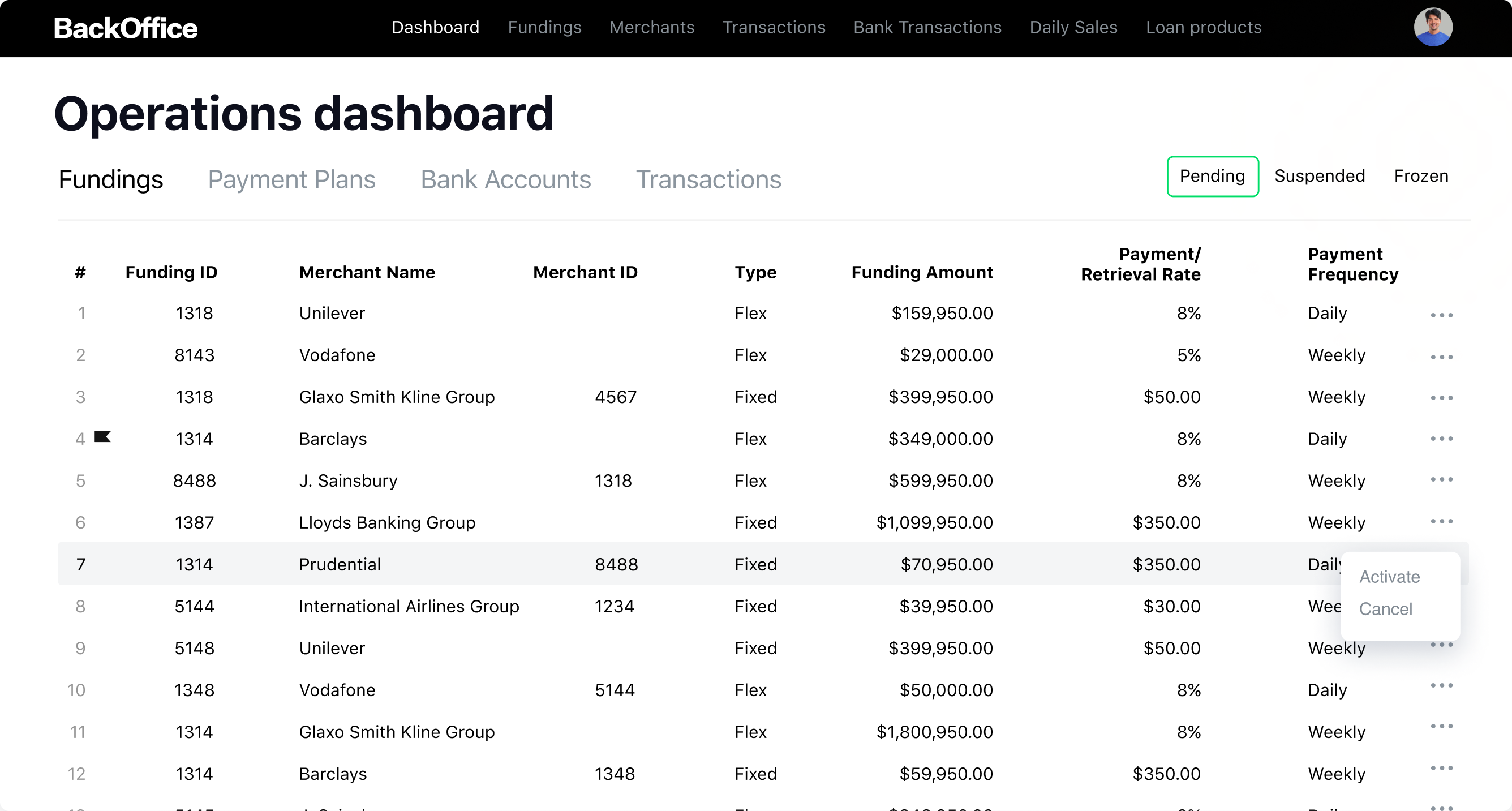Go to Dashboard in top navigation
Screen dimensions: 1512x811
tap(436, 27)
